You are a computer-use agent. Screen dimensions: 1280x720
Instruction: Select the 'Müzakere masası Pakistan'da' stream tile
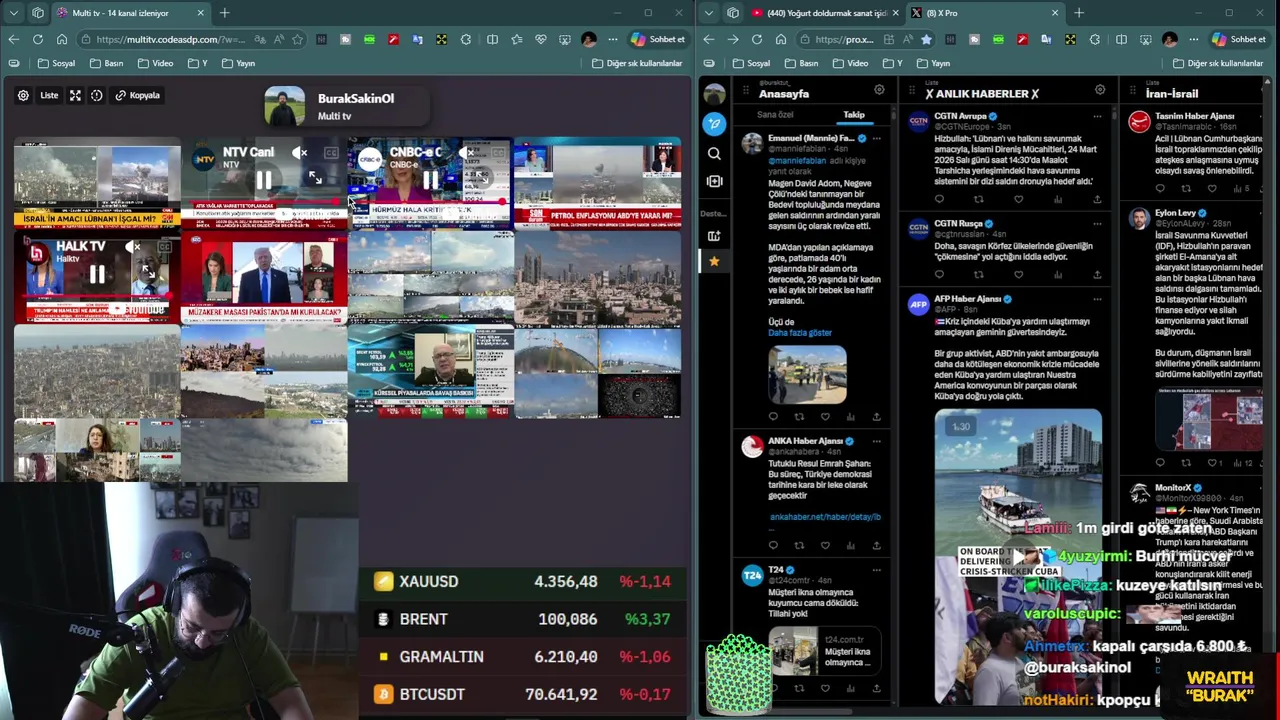click(x=264, y=278)
